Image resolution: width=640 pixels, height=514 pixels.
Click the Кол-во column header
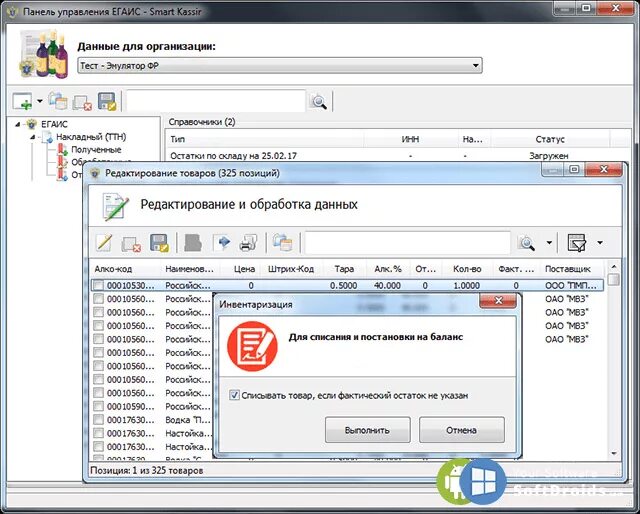point(467,269)
